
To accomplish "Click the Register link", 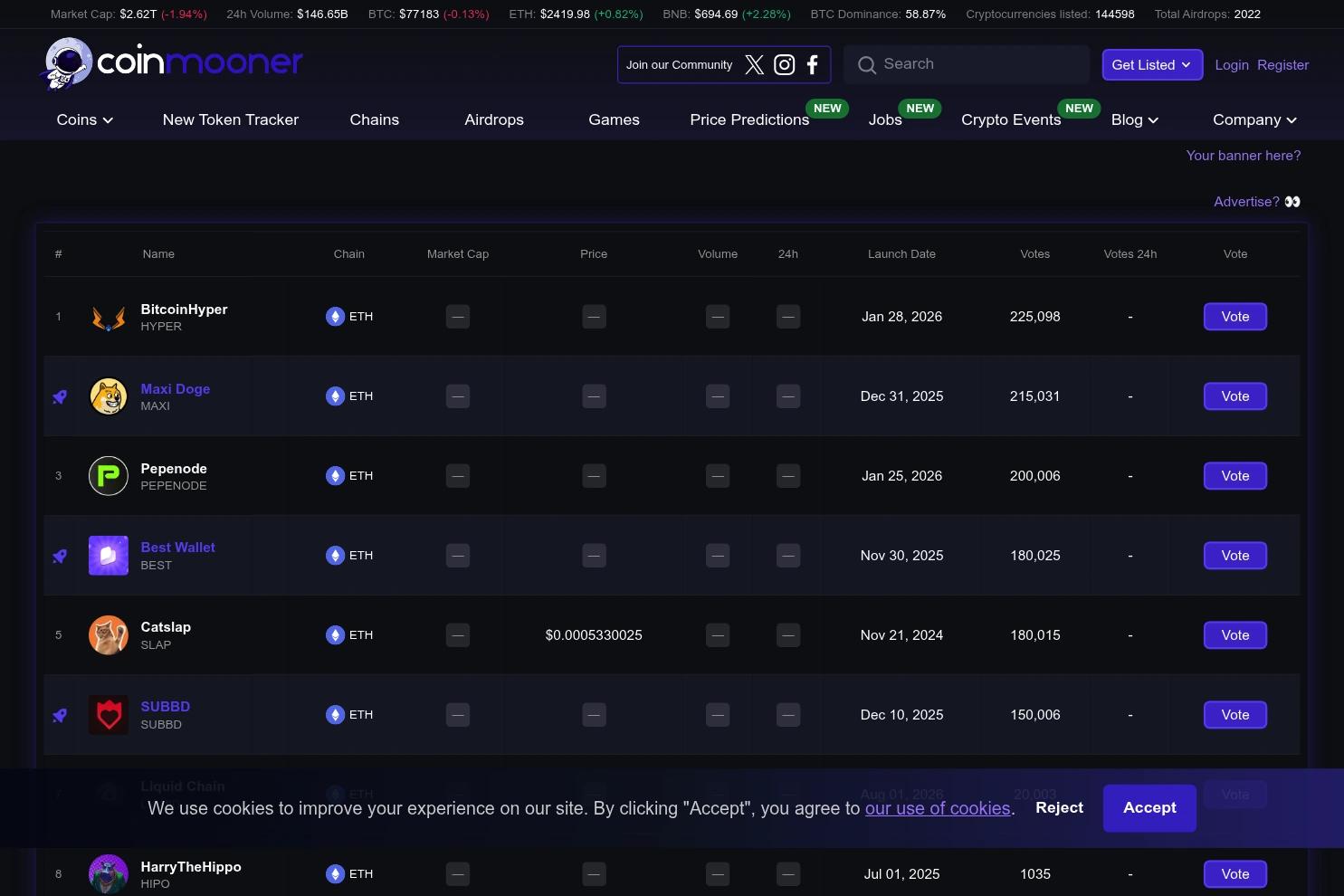I will [x=1283, y=65].
